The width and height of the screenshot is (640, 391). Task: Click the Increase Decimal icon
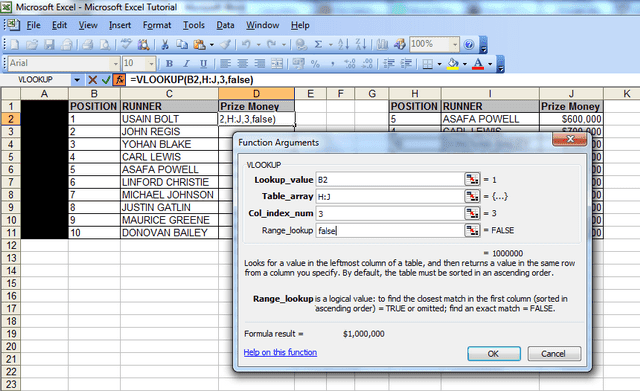[350, 64]
